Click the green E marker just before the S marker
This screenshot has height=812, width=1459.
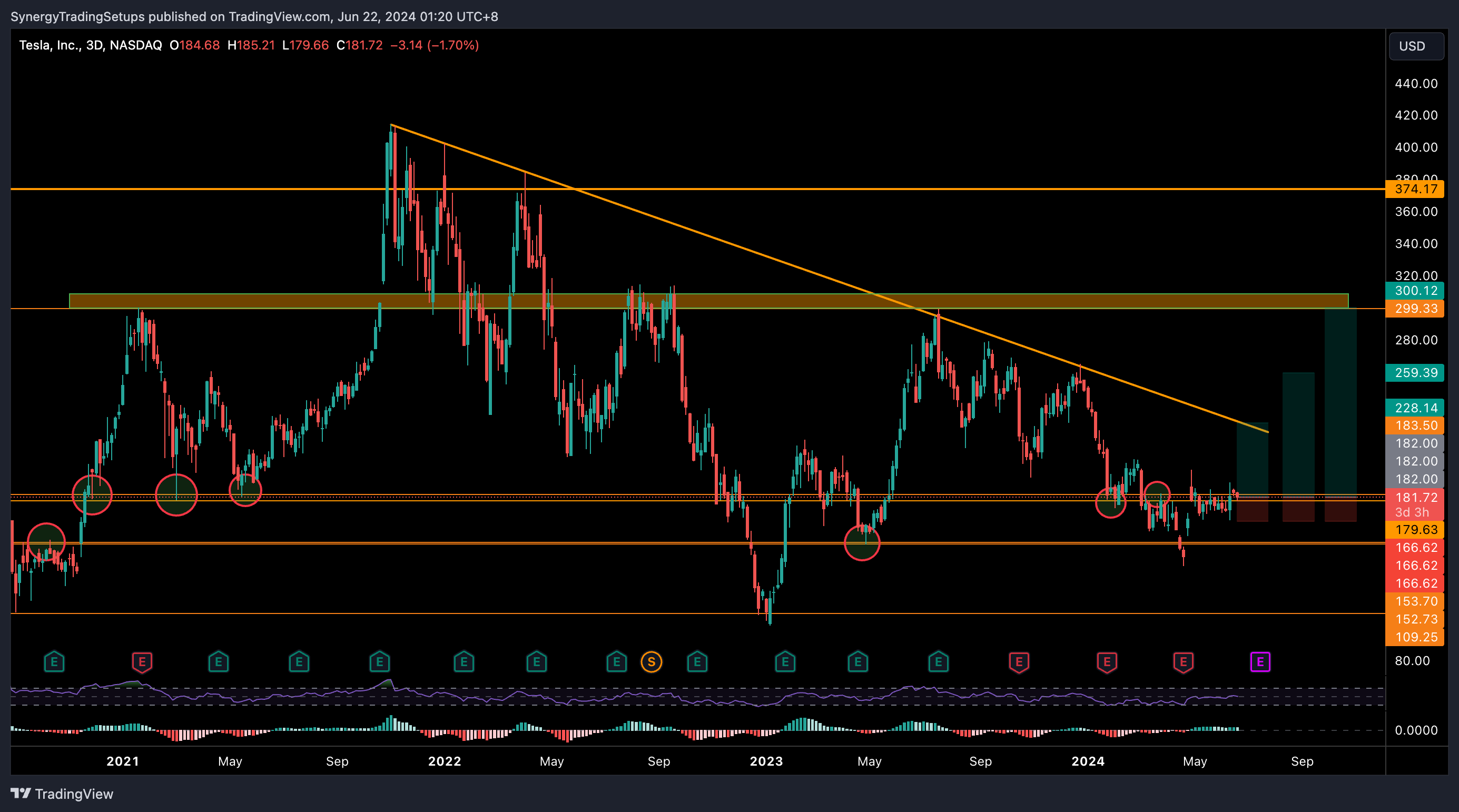coord(617,661)
